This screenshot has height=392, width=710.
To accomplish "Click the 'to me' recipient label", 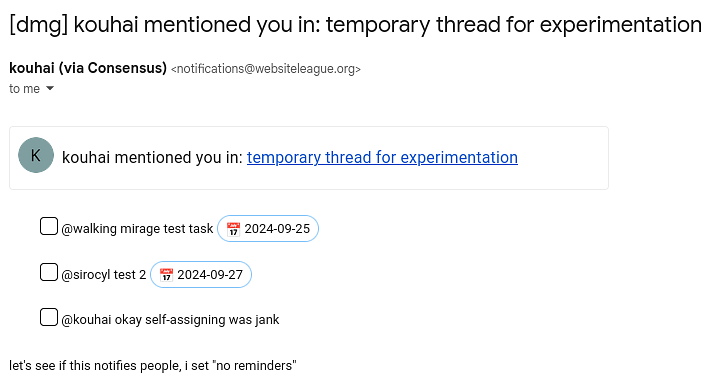I will 24,89.
